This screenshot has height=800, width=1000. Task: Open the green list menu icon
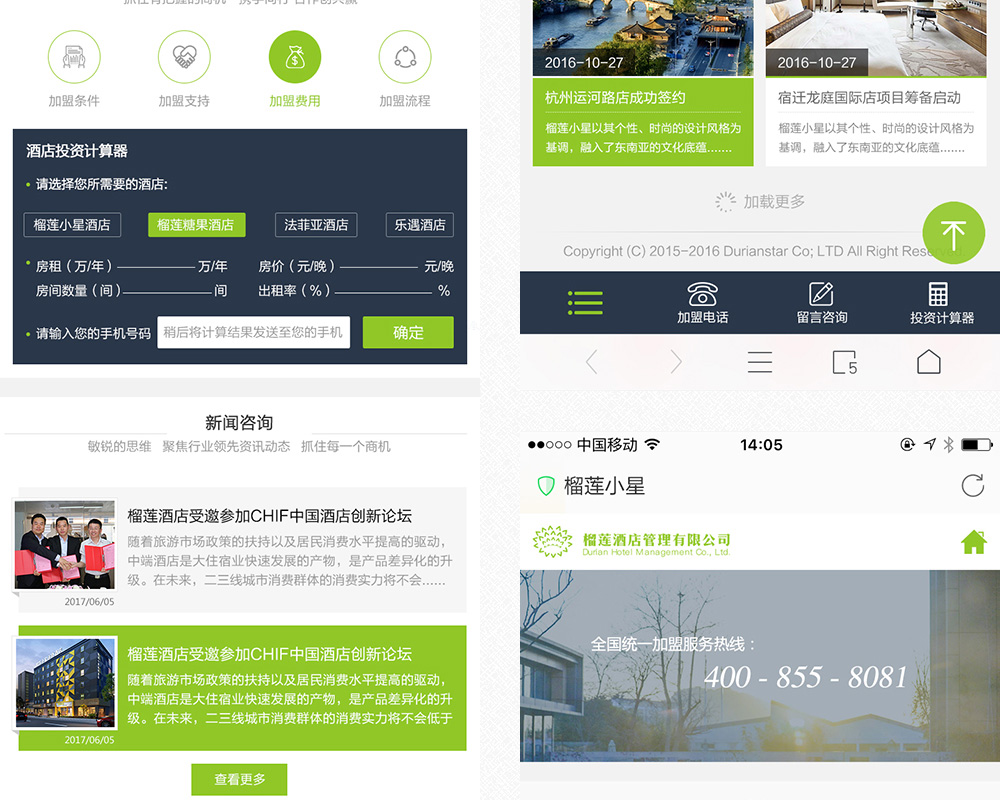(x=585, y=303)
